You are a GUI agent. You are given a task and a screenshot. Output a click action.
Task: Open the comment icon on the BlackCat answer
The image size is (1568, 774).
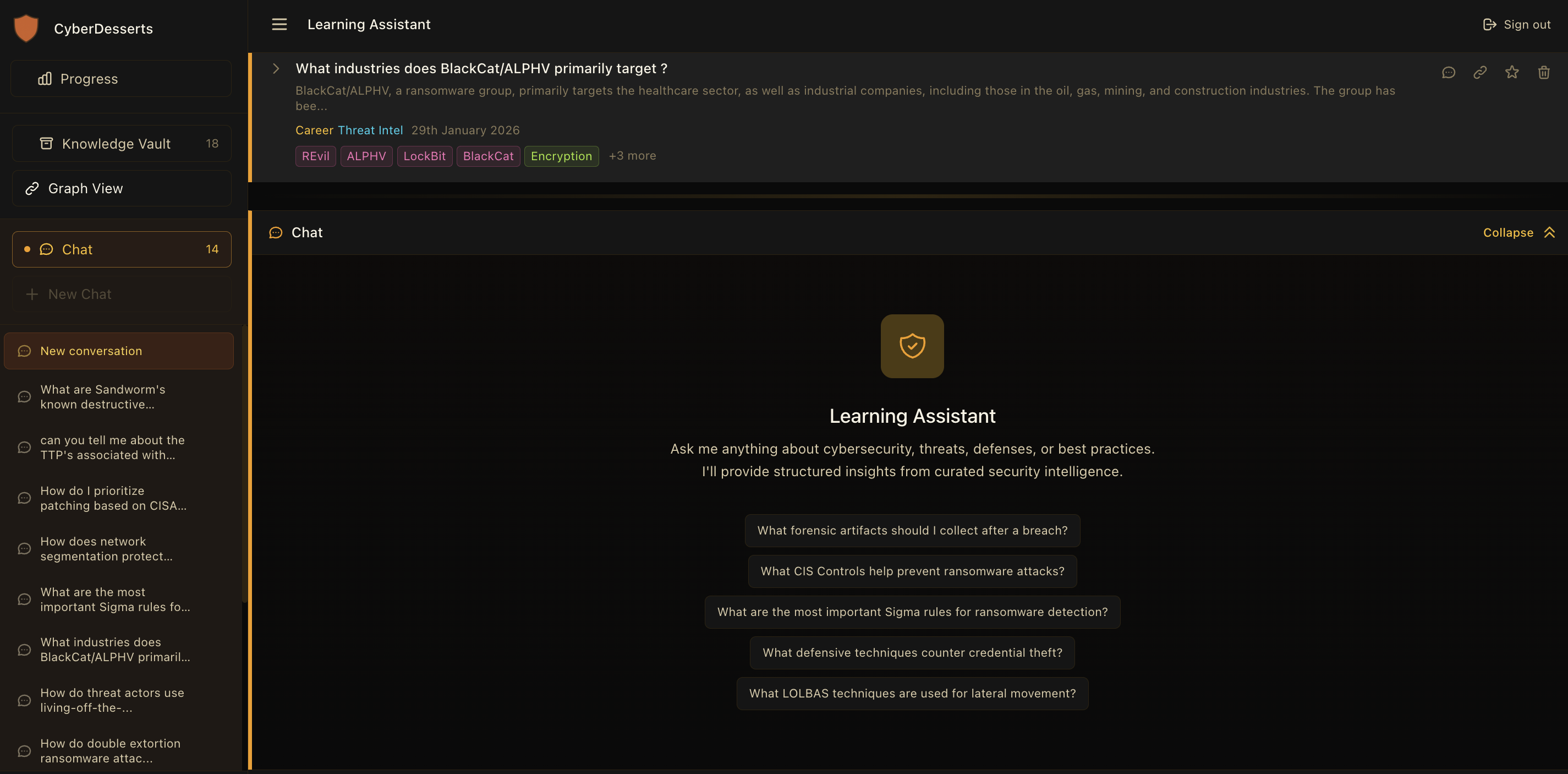click(1449, 72)
